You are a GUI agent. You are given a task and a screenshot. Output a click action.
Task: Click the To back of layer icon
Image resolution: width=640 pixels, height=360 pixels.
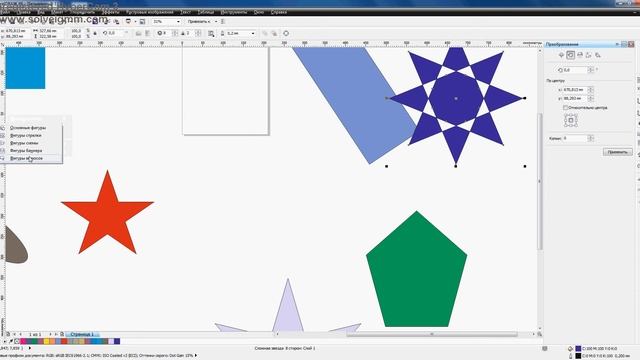pyautogui.click(x=274, y=33)
